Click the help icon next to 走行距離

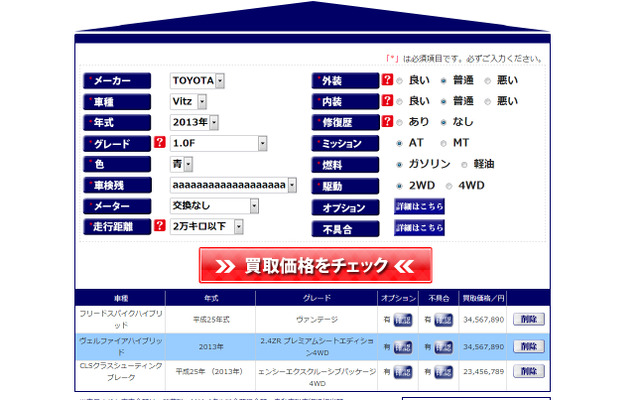(160, 225)
